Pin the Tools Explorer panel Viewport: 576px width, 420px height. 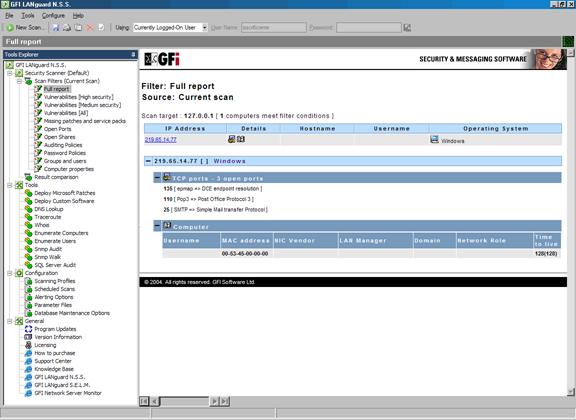pos(133,54)
